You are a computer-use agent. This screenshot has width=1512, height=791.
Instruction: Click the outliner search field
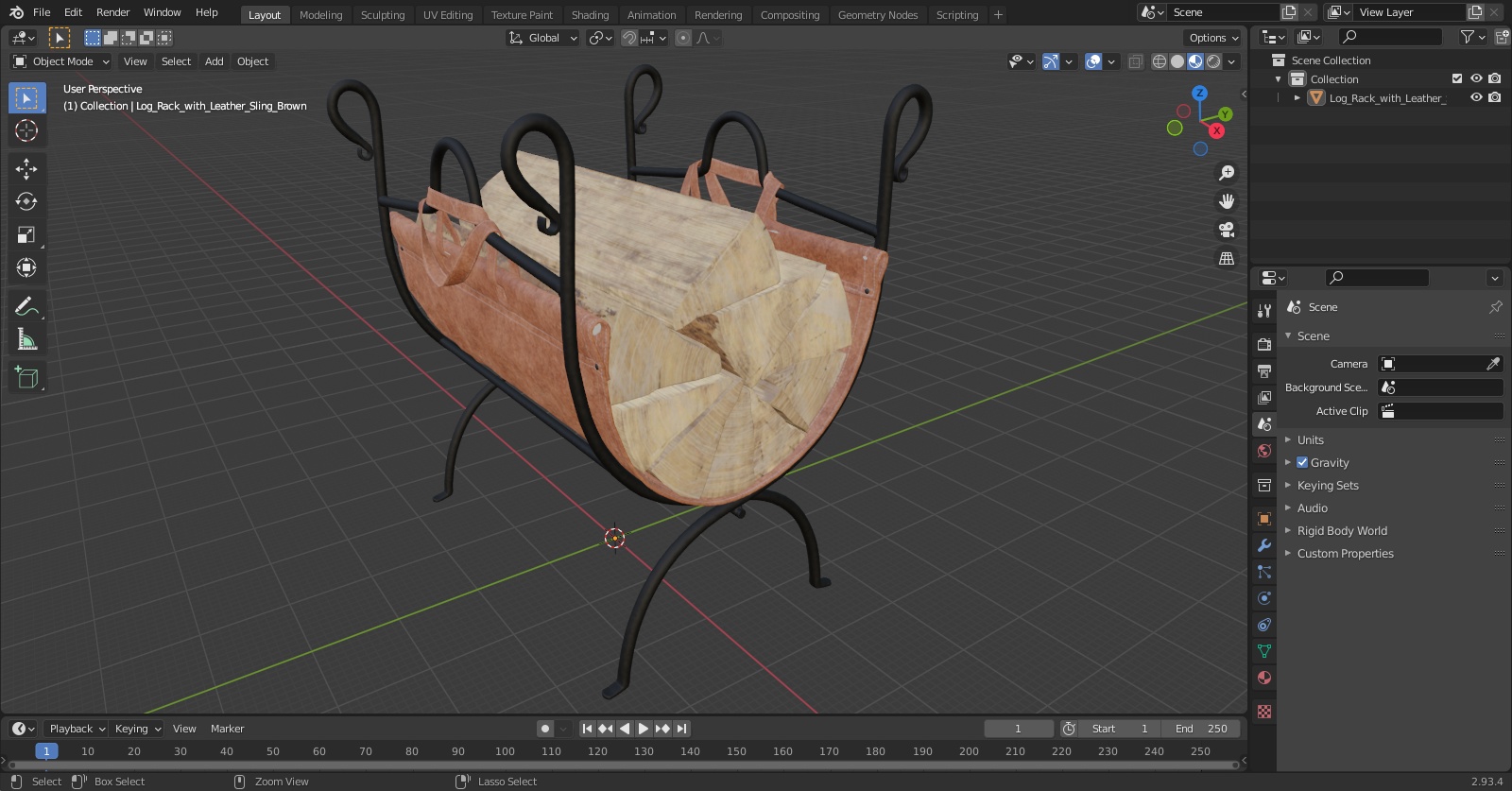(x=1391, y=37)
